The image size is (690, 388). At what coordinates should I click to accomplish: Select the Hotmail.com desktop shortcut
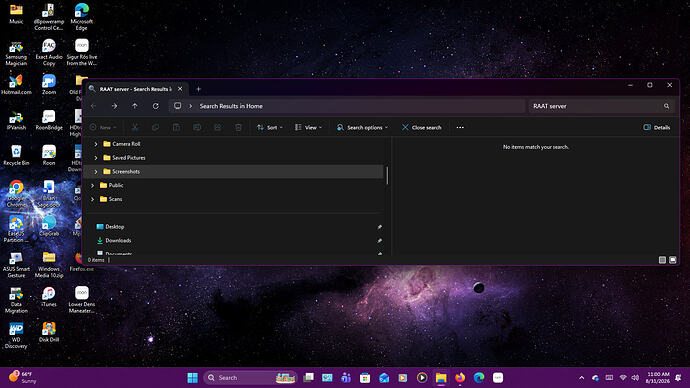coord(16,84)
